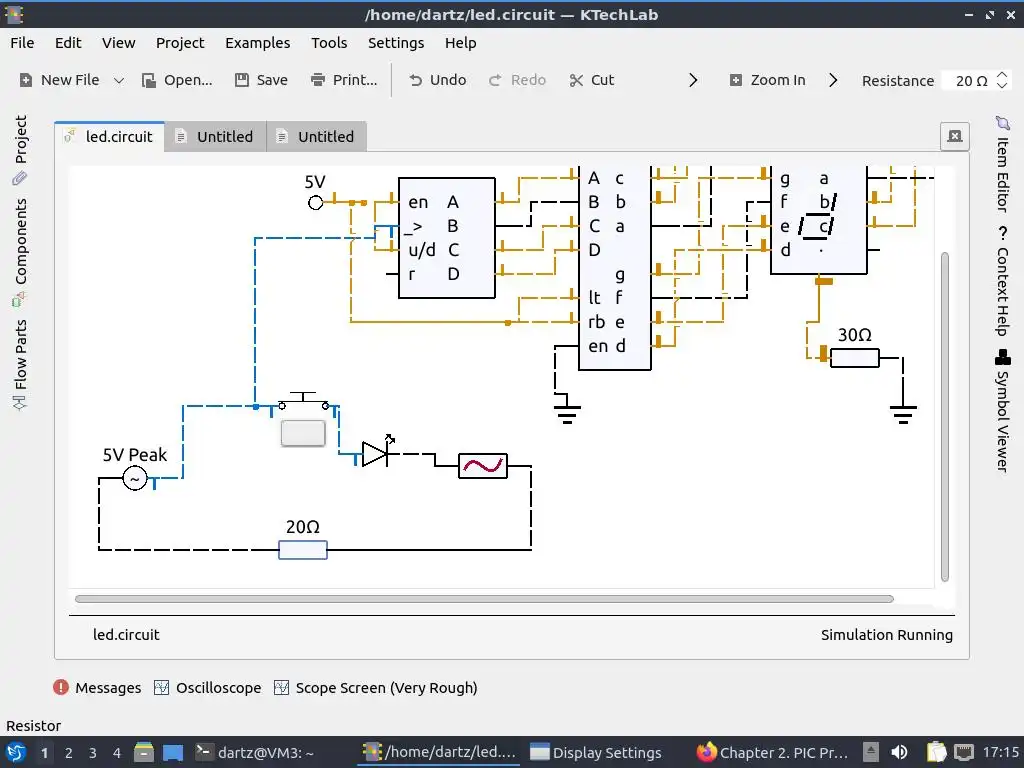The height and width of the screenshot is (768, 1024).
Task: Open dartz@VM3 terminal from taskbar
Action: click(x=255, y=753)
